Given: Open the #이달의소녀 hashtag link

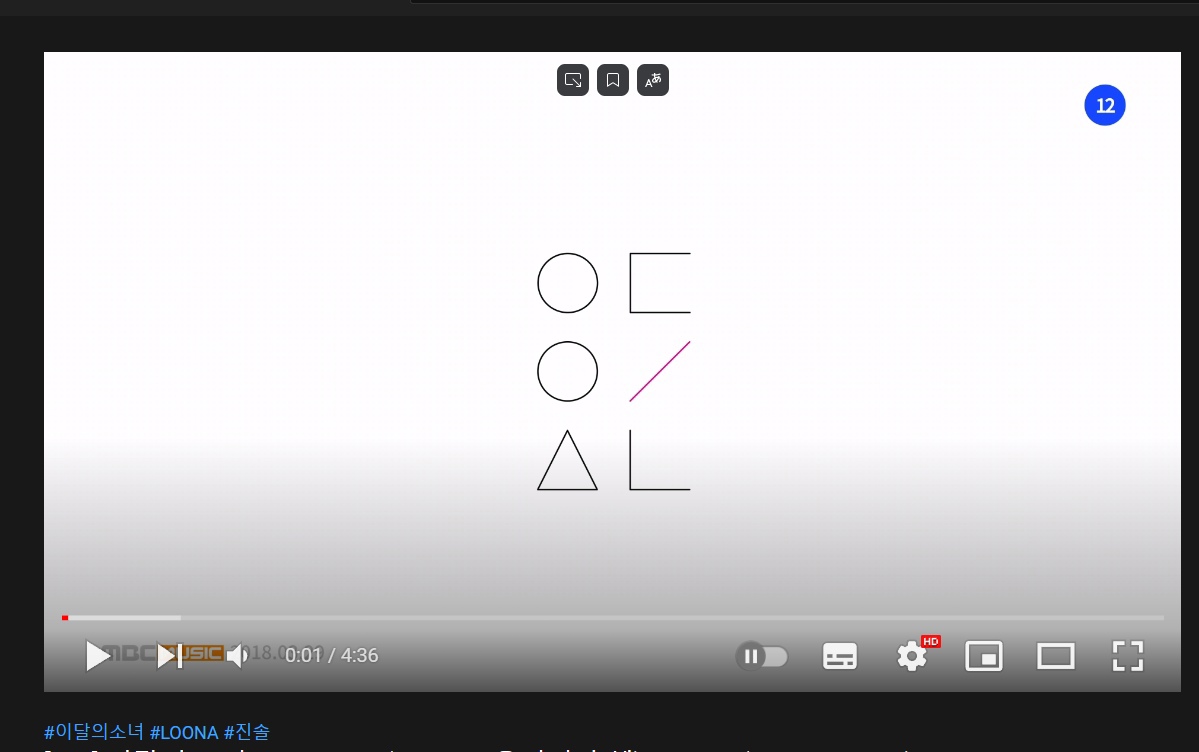Looking at the screenshot, I should coord(94,732).
